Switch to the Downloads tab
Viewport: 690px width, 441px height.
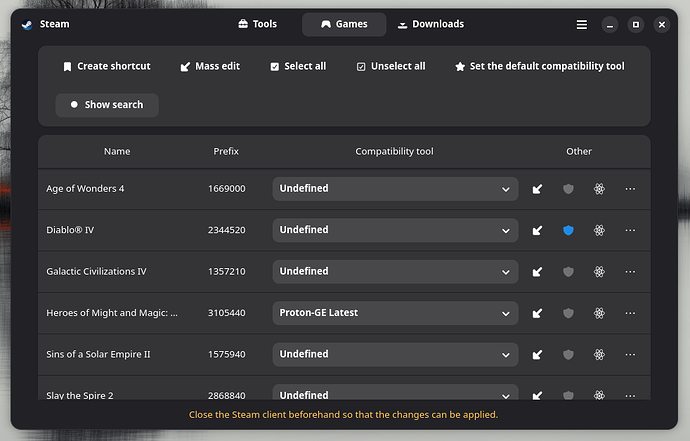(431, 24)
